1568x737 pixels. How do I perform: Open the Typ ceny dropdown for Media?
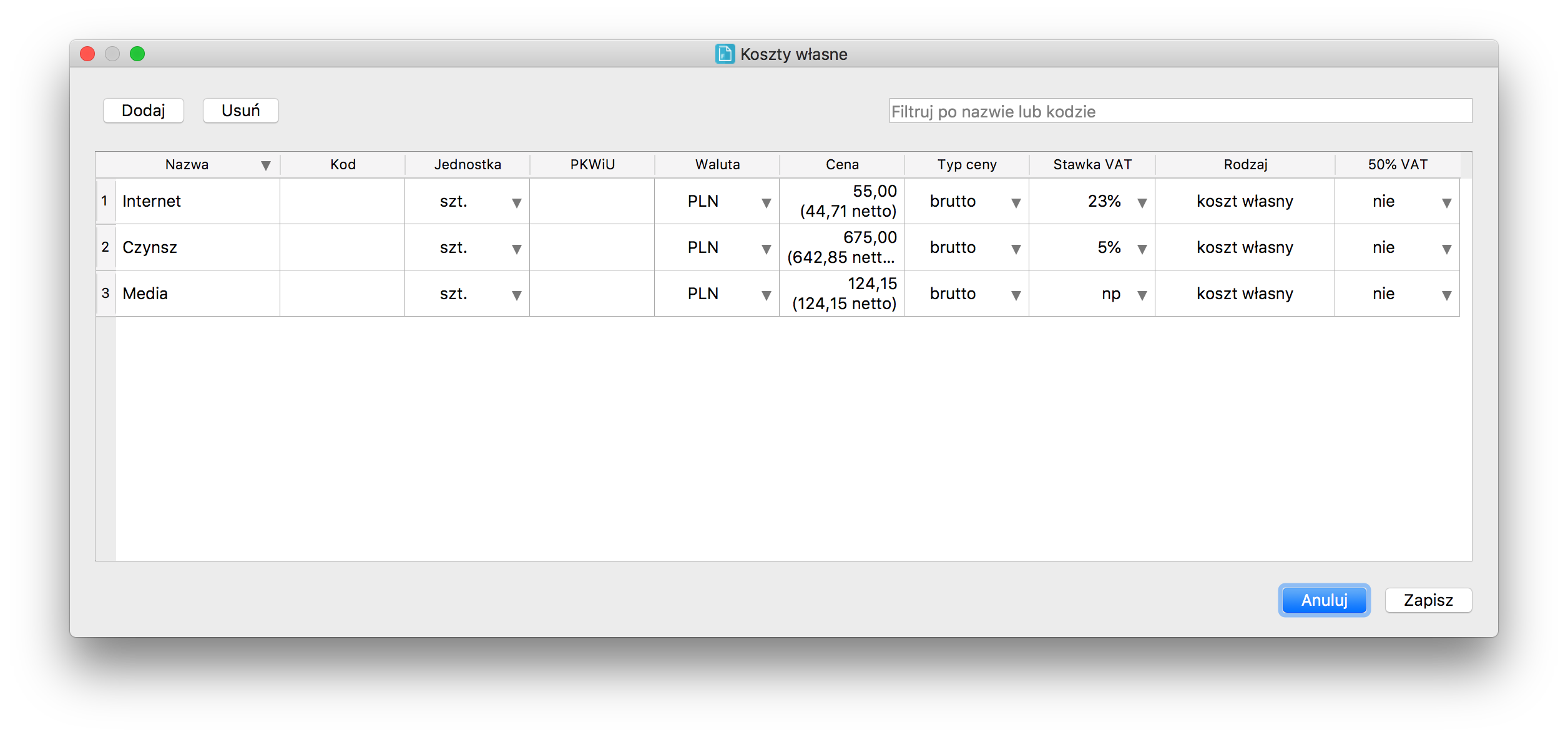click(x=1016, y=295)
